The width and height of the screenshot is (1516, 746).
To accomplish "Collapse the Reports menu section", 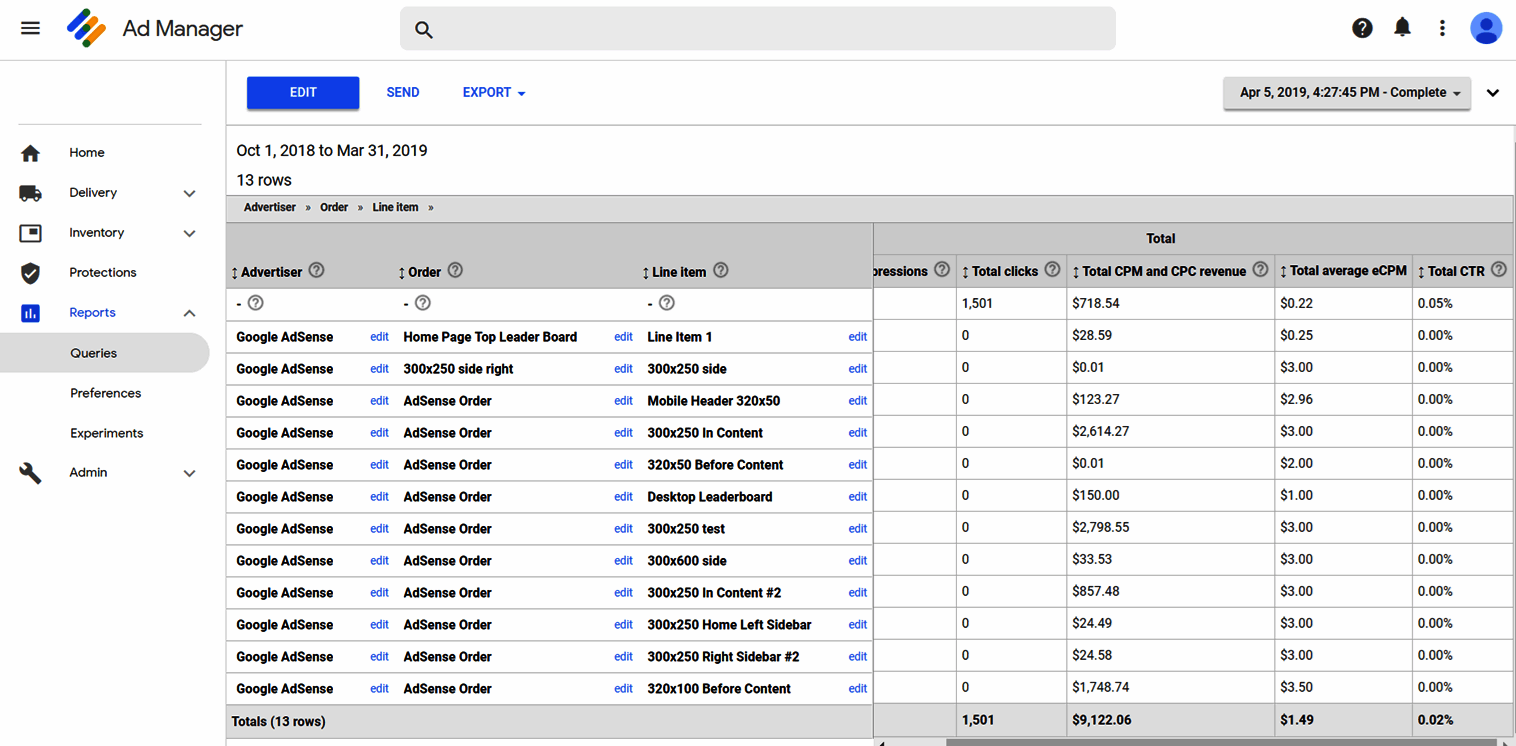I will [189, 313].
